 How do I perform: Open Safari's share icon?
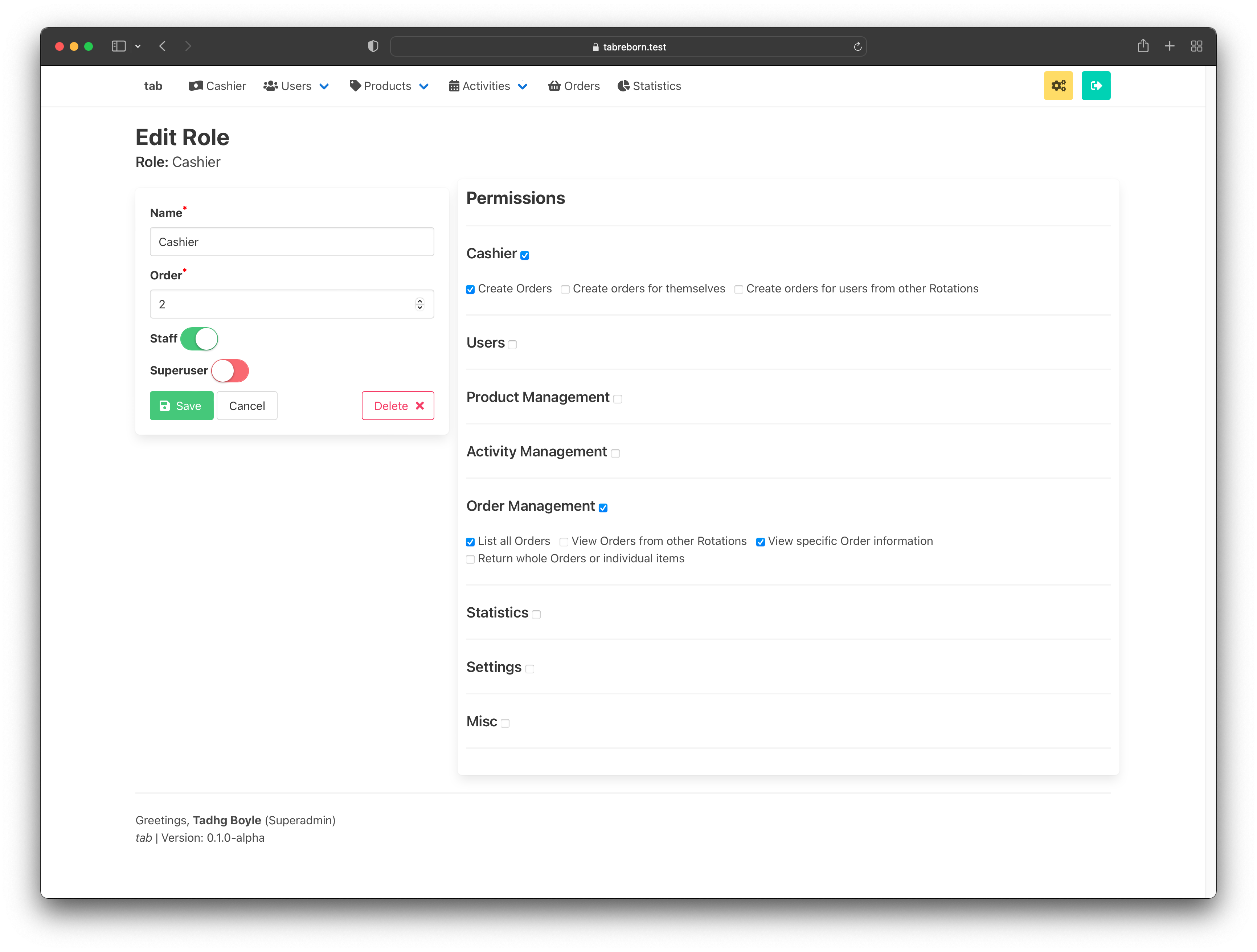coord(1143,46)
